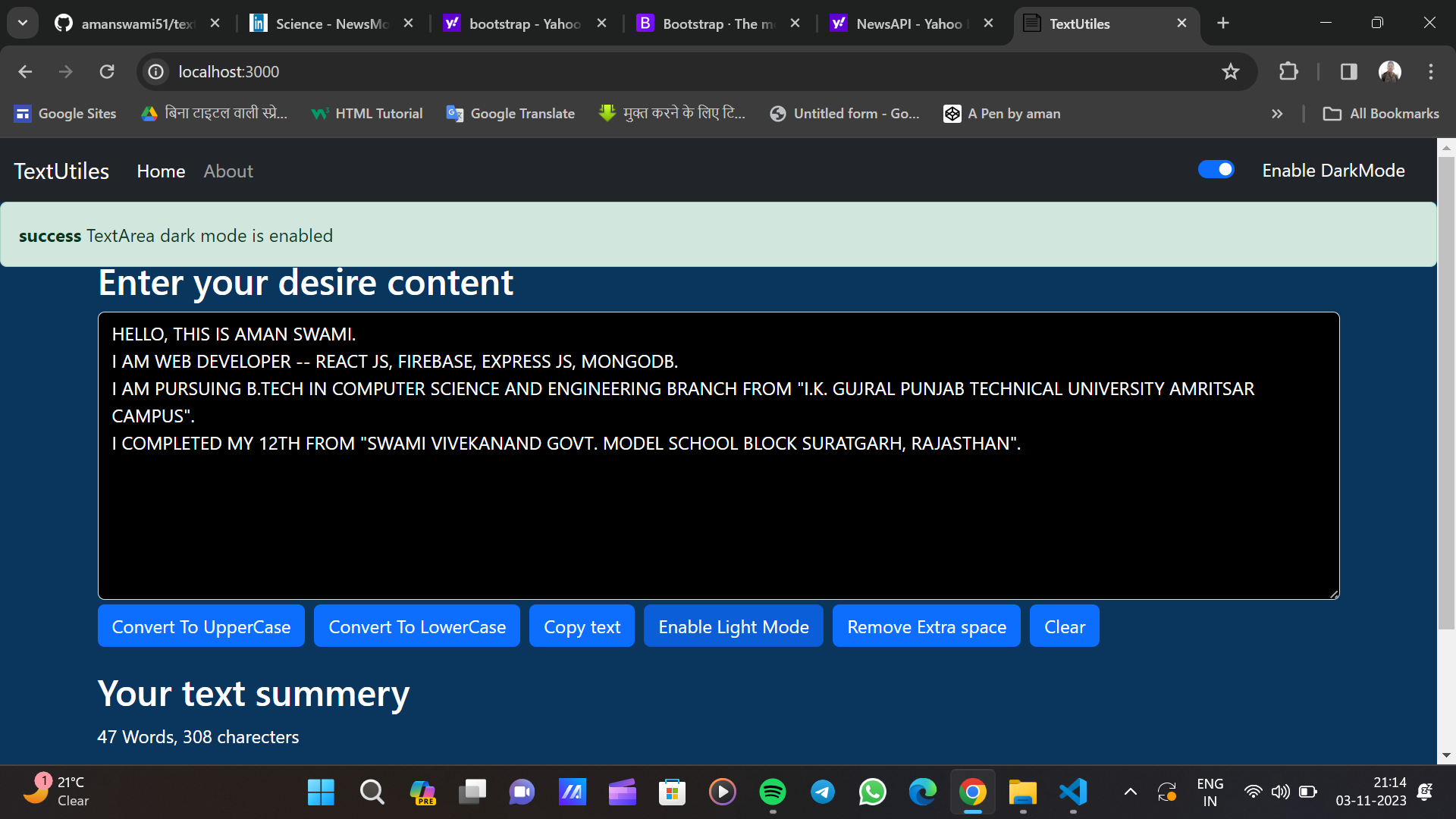
Task: Open the weather widget showing 21°C
Action: 57,791
